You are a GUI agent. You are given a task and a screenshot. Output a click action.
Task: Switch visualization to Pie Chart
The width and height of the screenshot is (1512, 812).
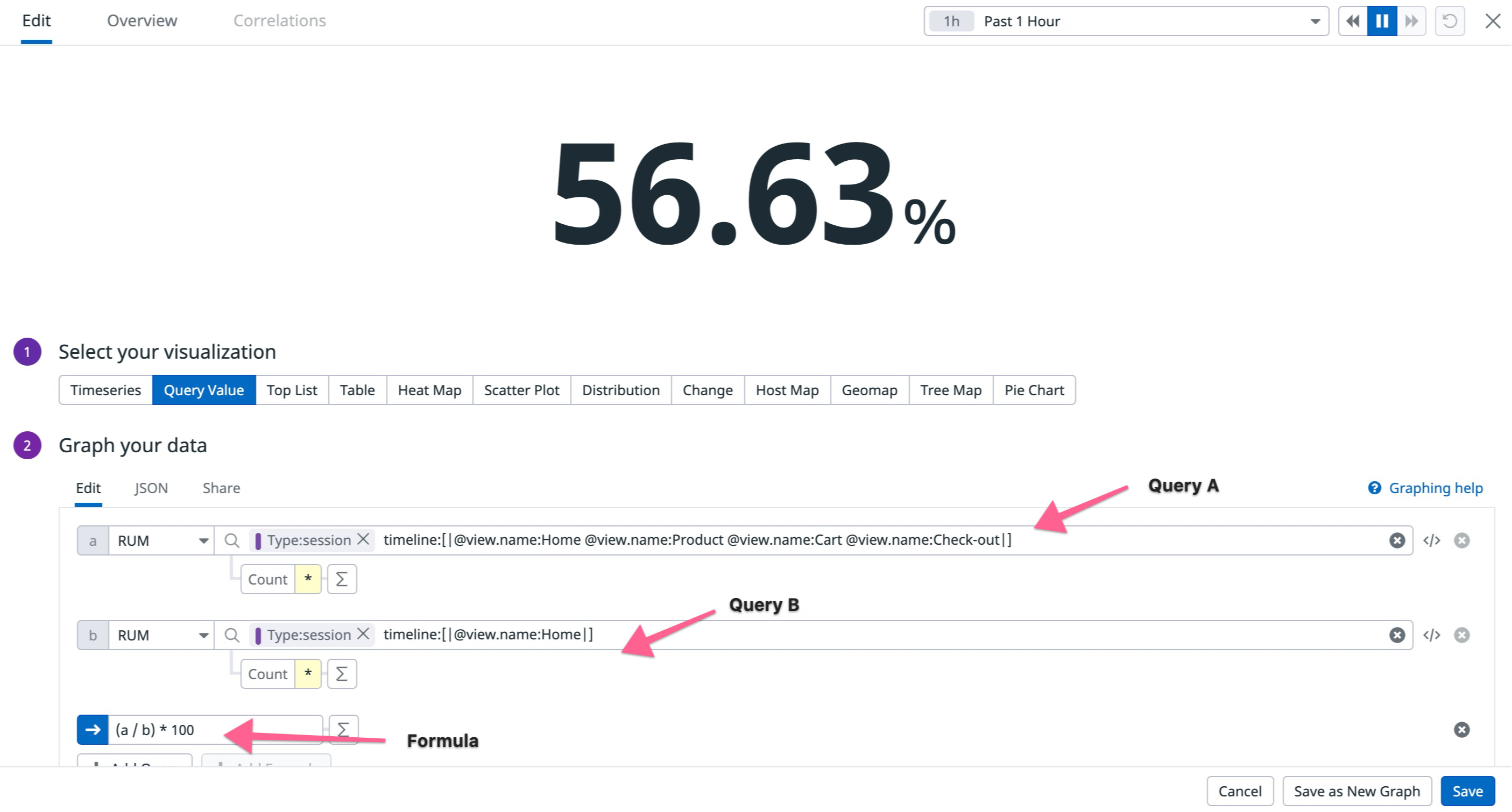1034,390
